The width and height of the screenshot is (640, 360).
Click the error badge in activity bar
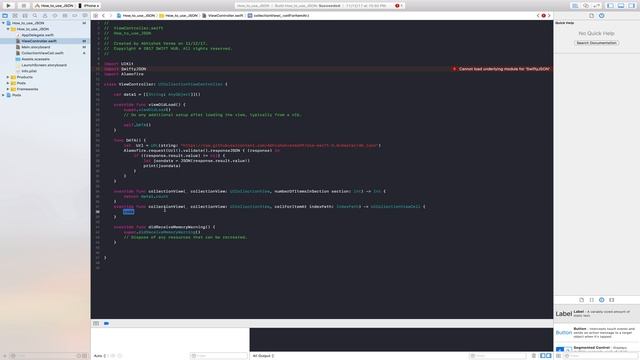point(398,6)
